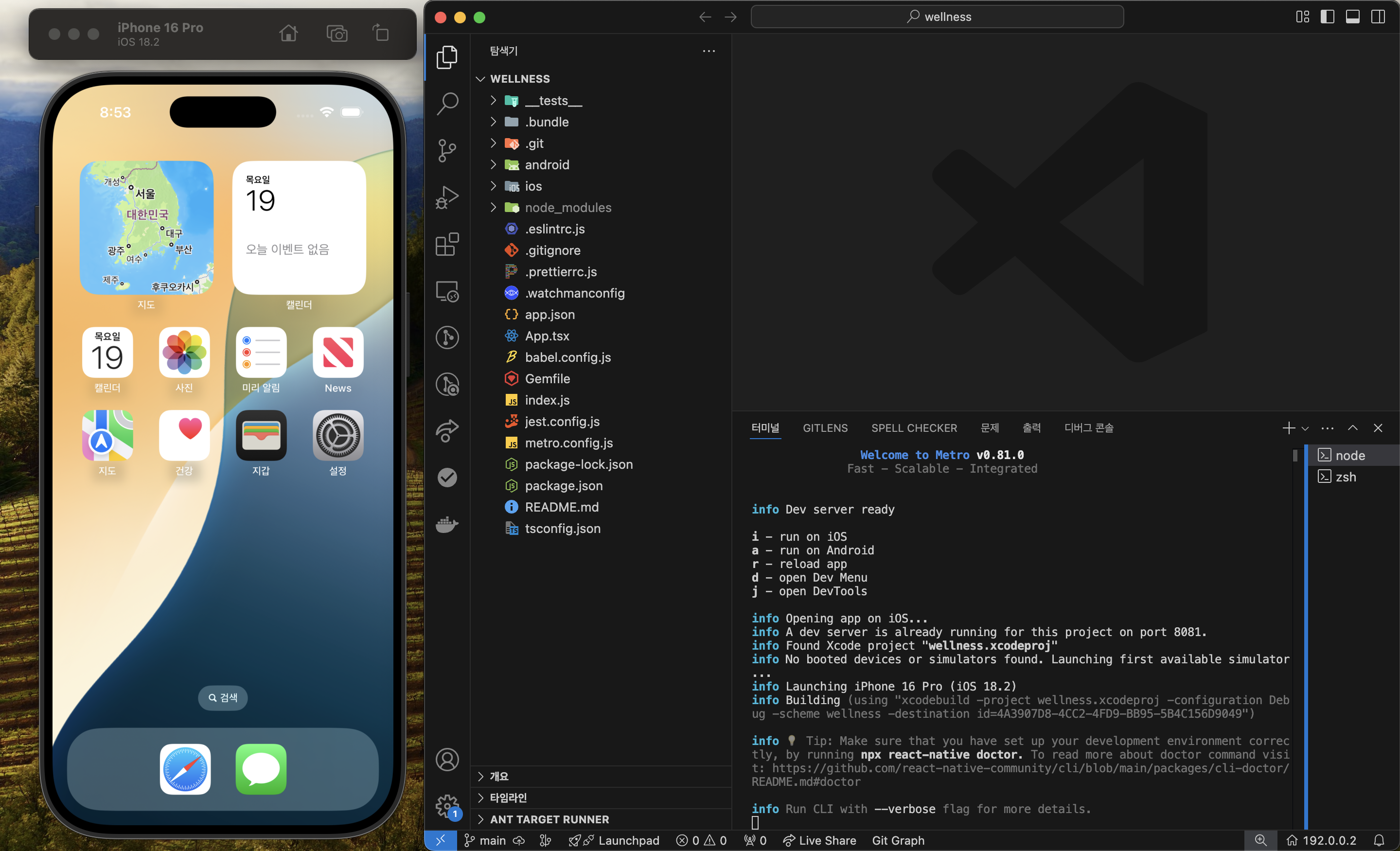
Task: Select the zsh terminal instance
Action: (x=1353, y=477)
